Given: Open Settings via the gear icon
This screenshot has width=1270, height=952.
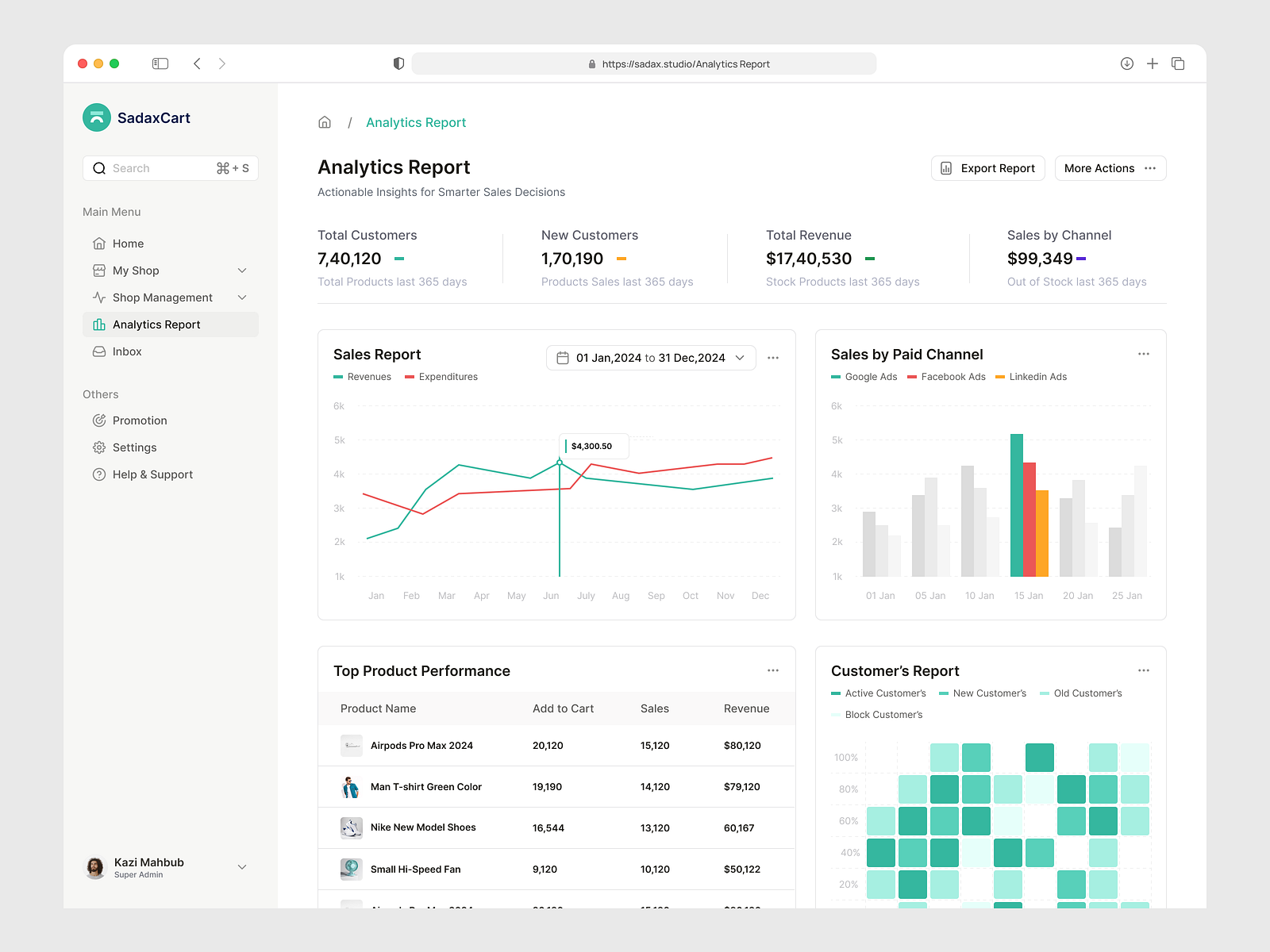Looking at the screenshot, I should (98, 447).
